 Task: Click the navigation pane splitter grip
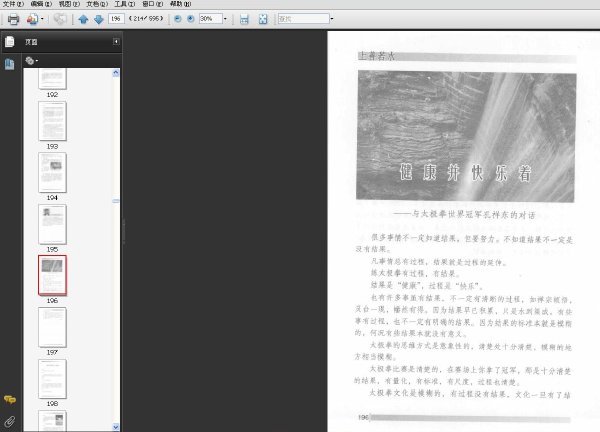click(x=124, y=231)
